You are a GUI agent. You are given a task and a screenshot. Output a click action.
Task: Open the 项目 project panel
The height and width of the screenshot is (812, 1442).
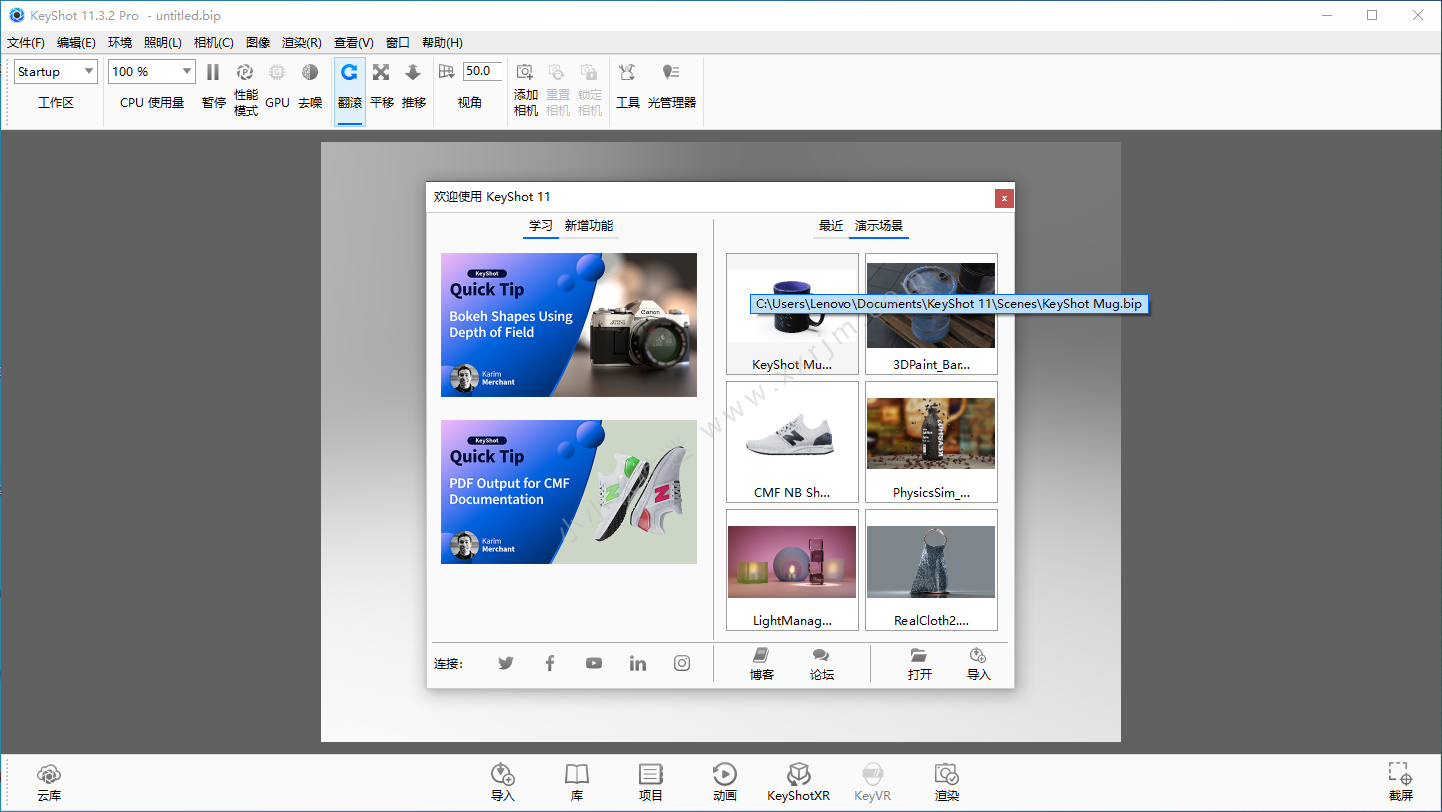point(651,783)
